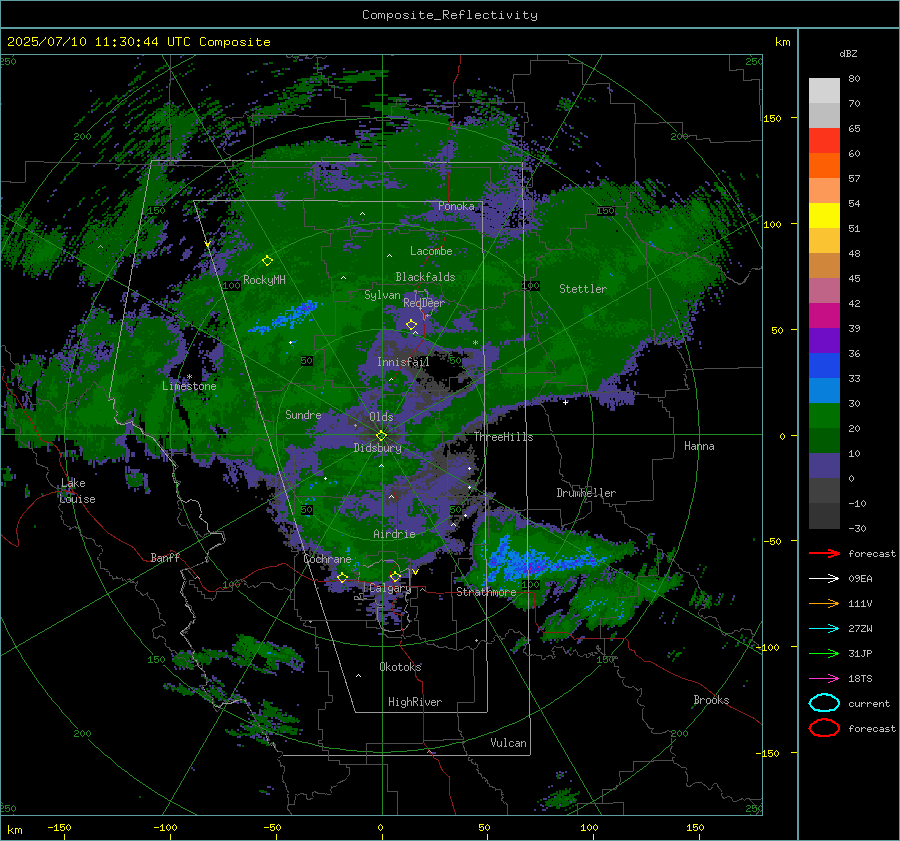Click the yellow diamond marker near RockyMH
Viewport: 900px width, 841px height.
[x=267, y=261]
